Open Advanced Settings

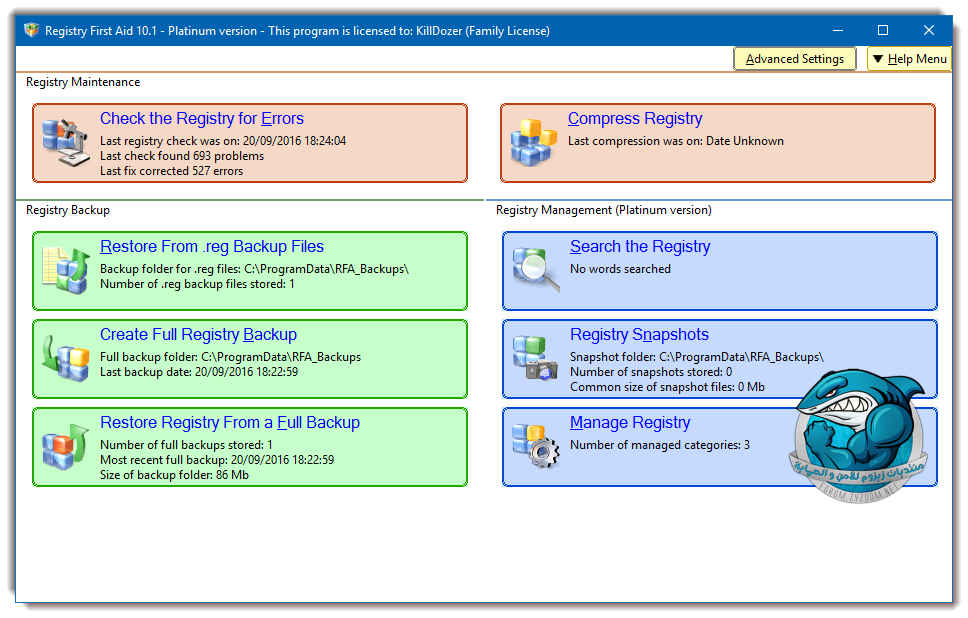point(795,59)
